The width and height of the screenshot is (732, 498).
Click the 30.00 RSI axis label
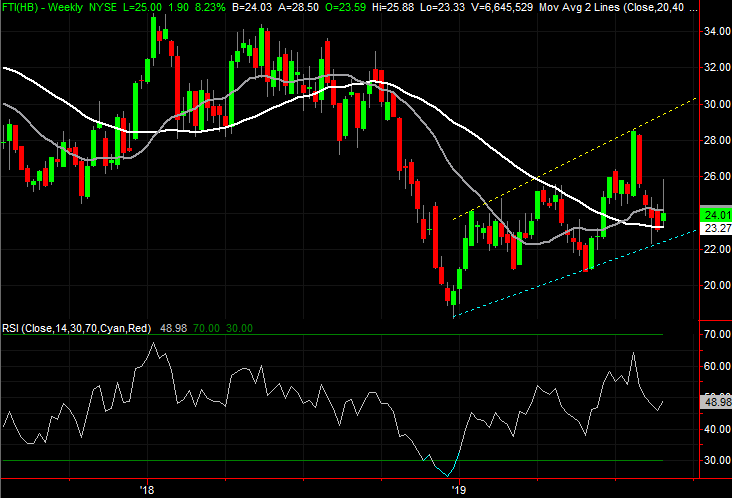coord(717,460)
